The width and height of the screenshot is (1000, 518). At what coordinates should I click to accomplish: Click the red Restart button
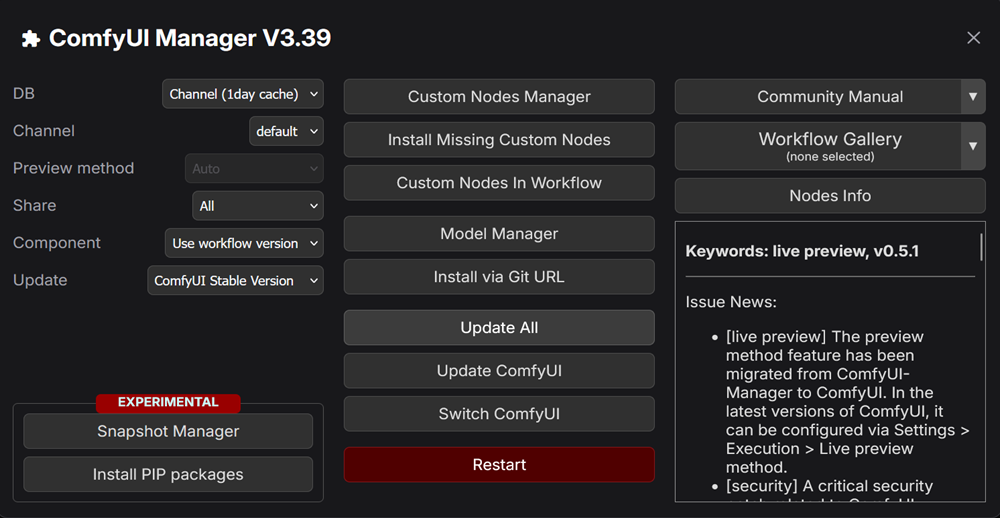tap(499, 464)
